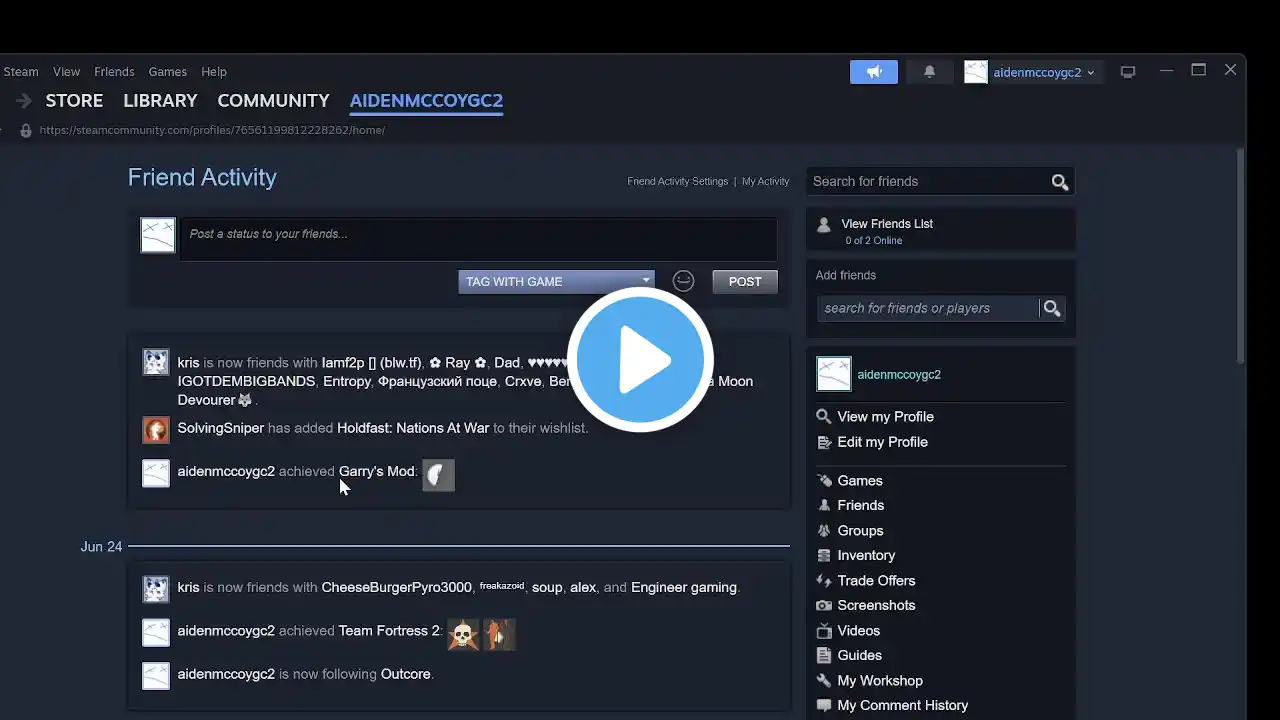Open the Garry's Mod link
1280x720 pixels.
[x=376, y=471]
